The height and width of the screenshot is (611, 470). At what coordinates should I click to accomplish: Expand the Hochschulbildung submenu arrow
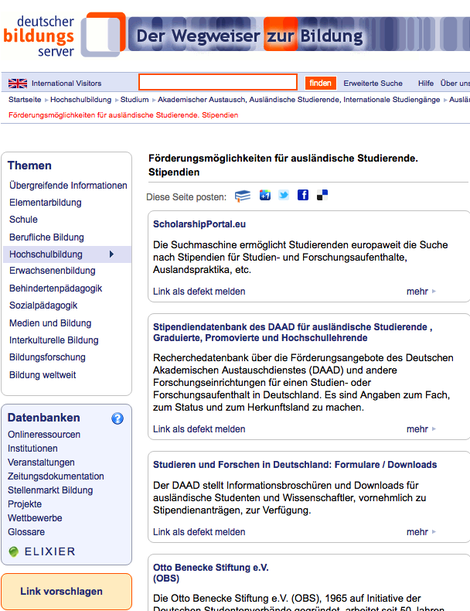[111, 254]
